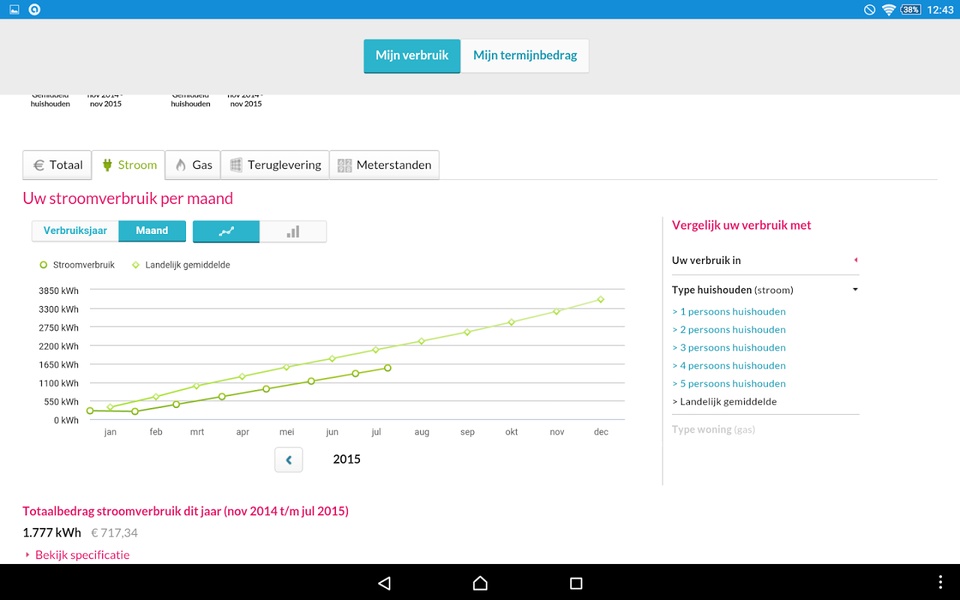Switch to Mijn termijnbedrag tab
The height and width of the screenshot is (600, 960).
click(525, 56)
